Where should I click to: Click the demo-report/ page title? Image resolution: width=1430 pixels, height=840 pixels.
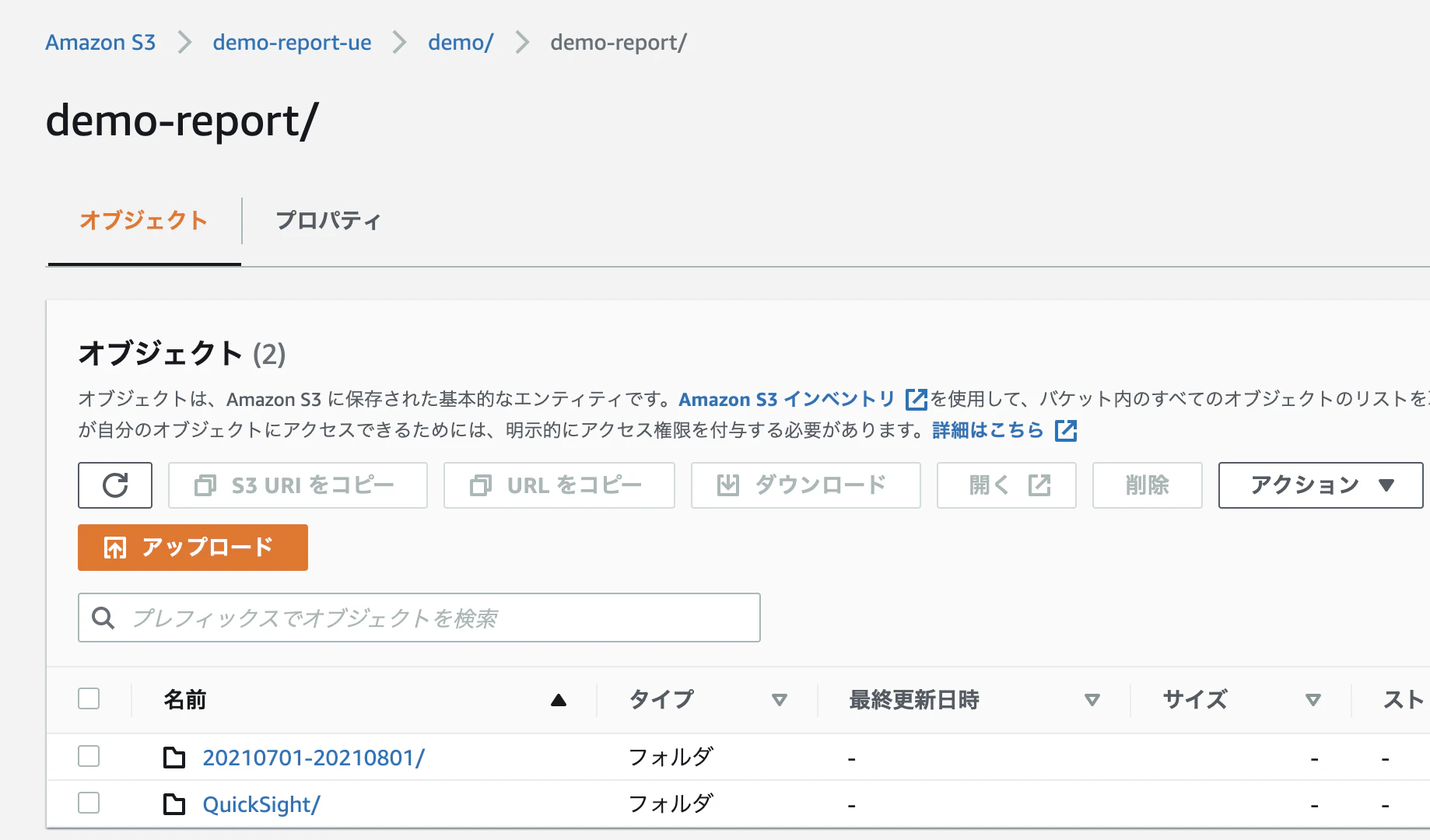(x=182, y=121)
